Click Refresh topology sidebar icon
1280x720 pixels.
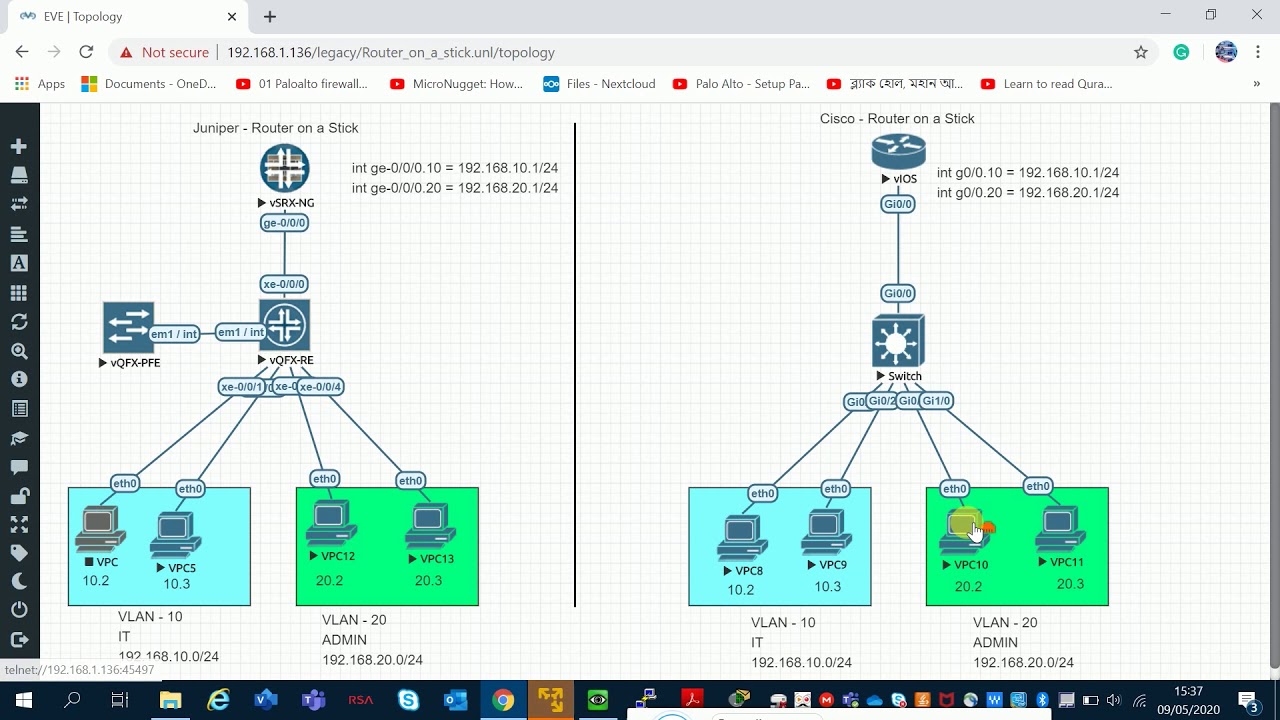coord(18,322)
